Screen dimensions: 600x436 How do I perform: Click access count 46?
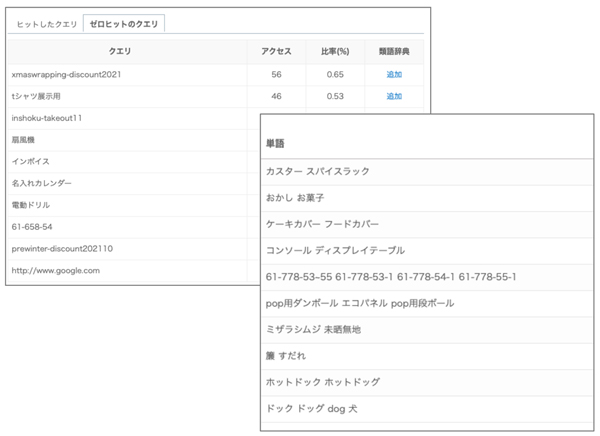[x=276, y=96]
